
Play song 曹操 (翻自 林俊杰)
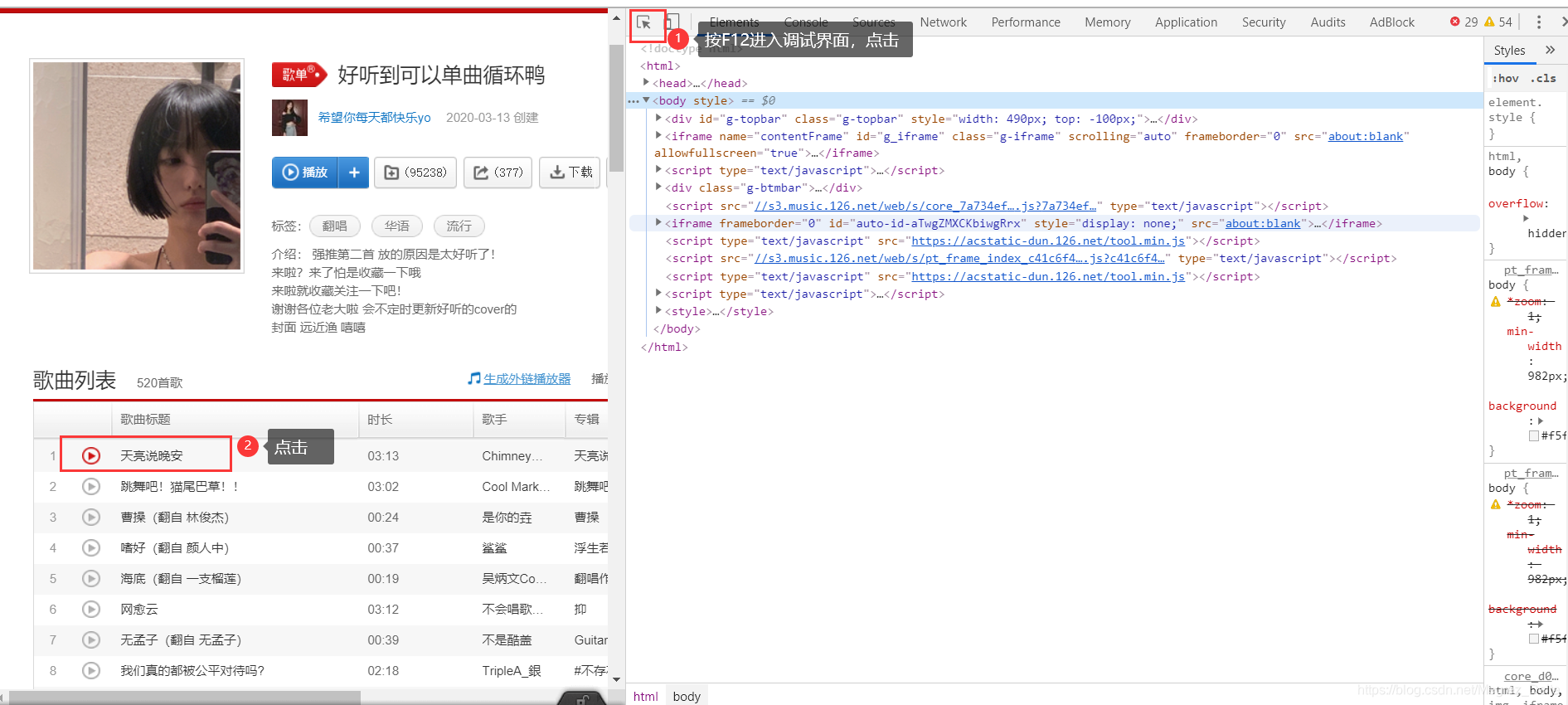tap(91, 517)
